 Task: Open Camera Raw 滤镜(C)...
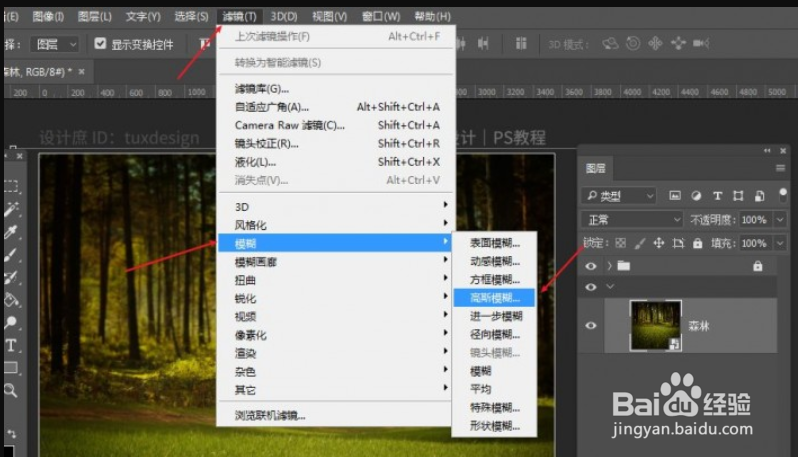point(335,125)
